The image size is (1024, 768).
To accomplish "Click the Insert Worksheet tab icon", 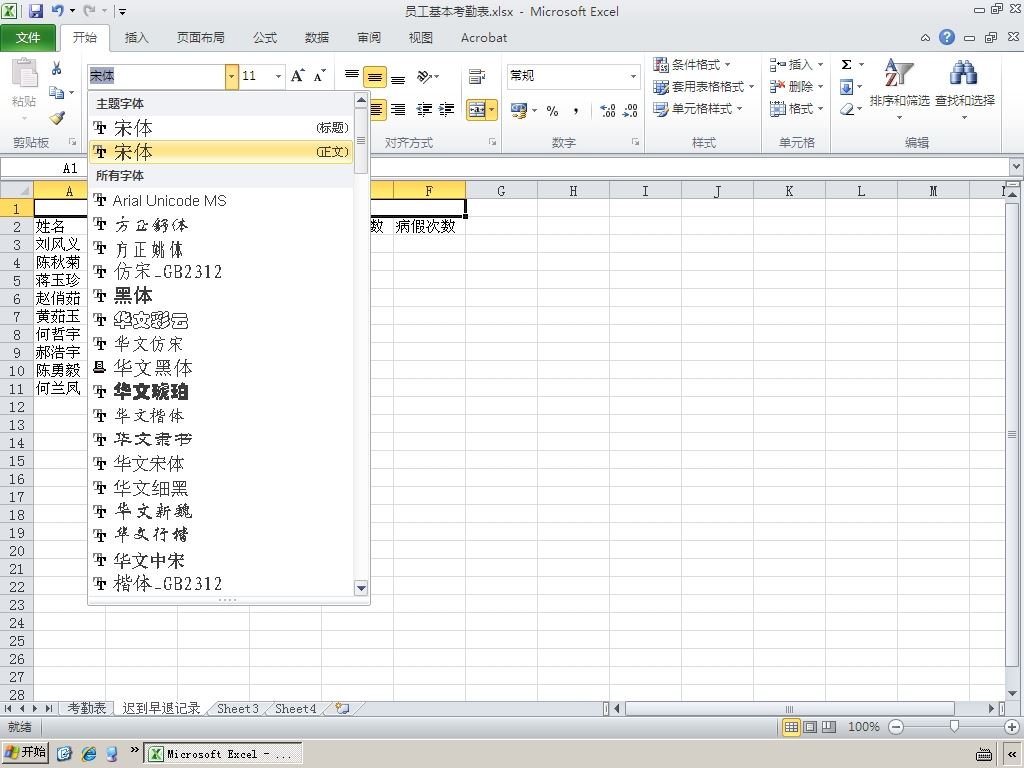I will (x=342, y=709).
